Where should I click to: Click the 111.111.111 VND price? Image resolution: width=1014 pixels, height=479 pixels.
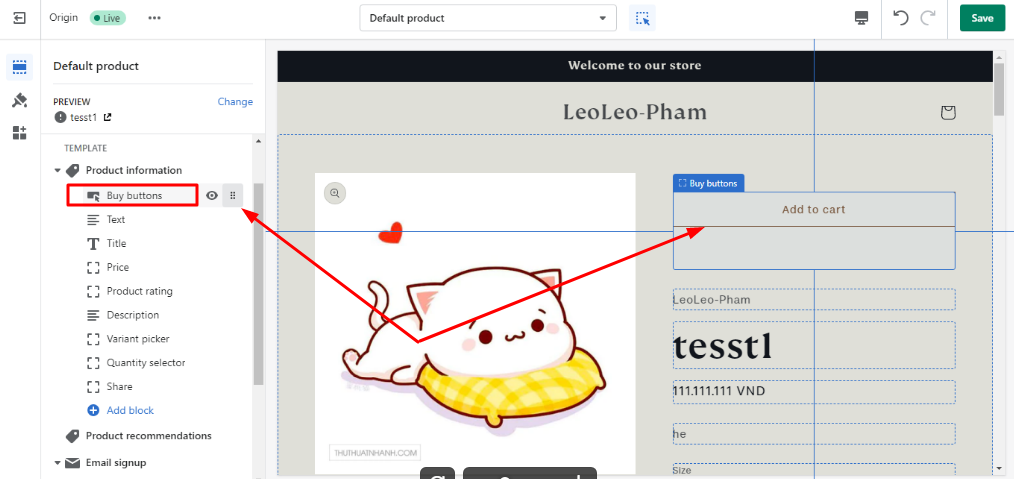720,391
